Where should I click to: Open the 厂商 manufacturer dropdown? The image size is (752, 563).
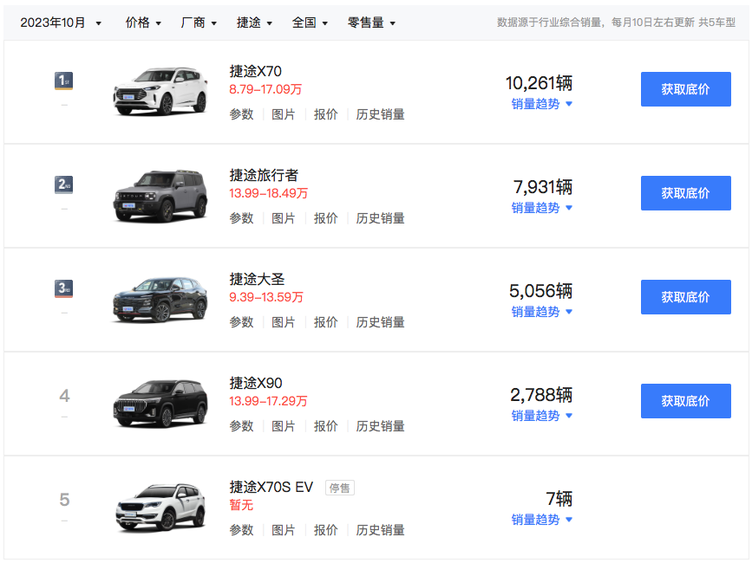pyautogui.click(x=199, y=22)
